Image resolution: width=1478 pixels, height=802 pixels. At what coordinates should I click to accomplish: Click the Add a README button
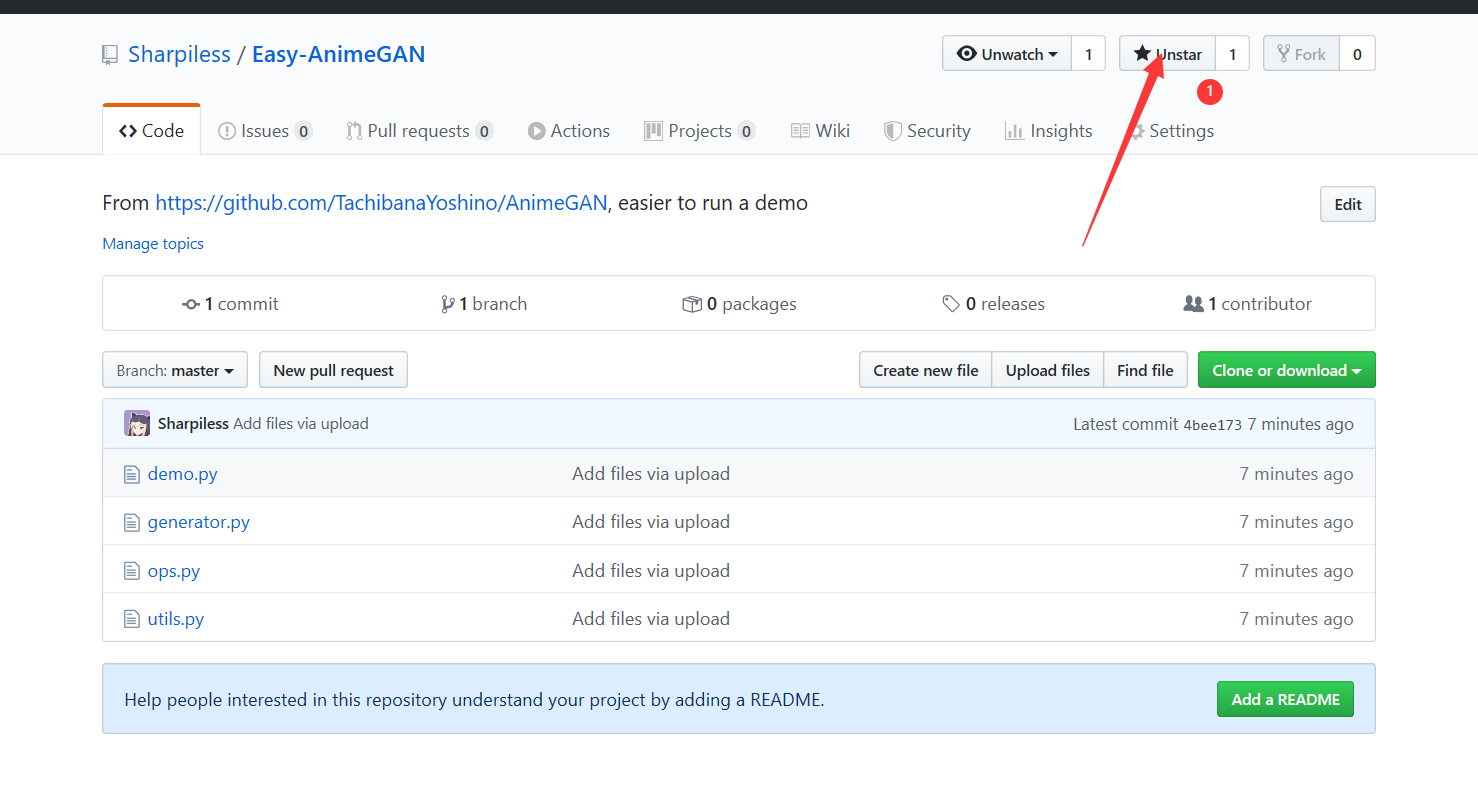tap(1285, 699)
